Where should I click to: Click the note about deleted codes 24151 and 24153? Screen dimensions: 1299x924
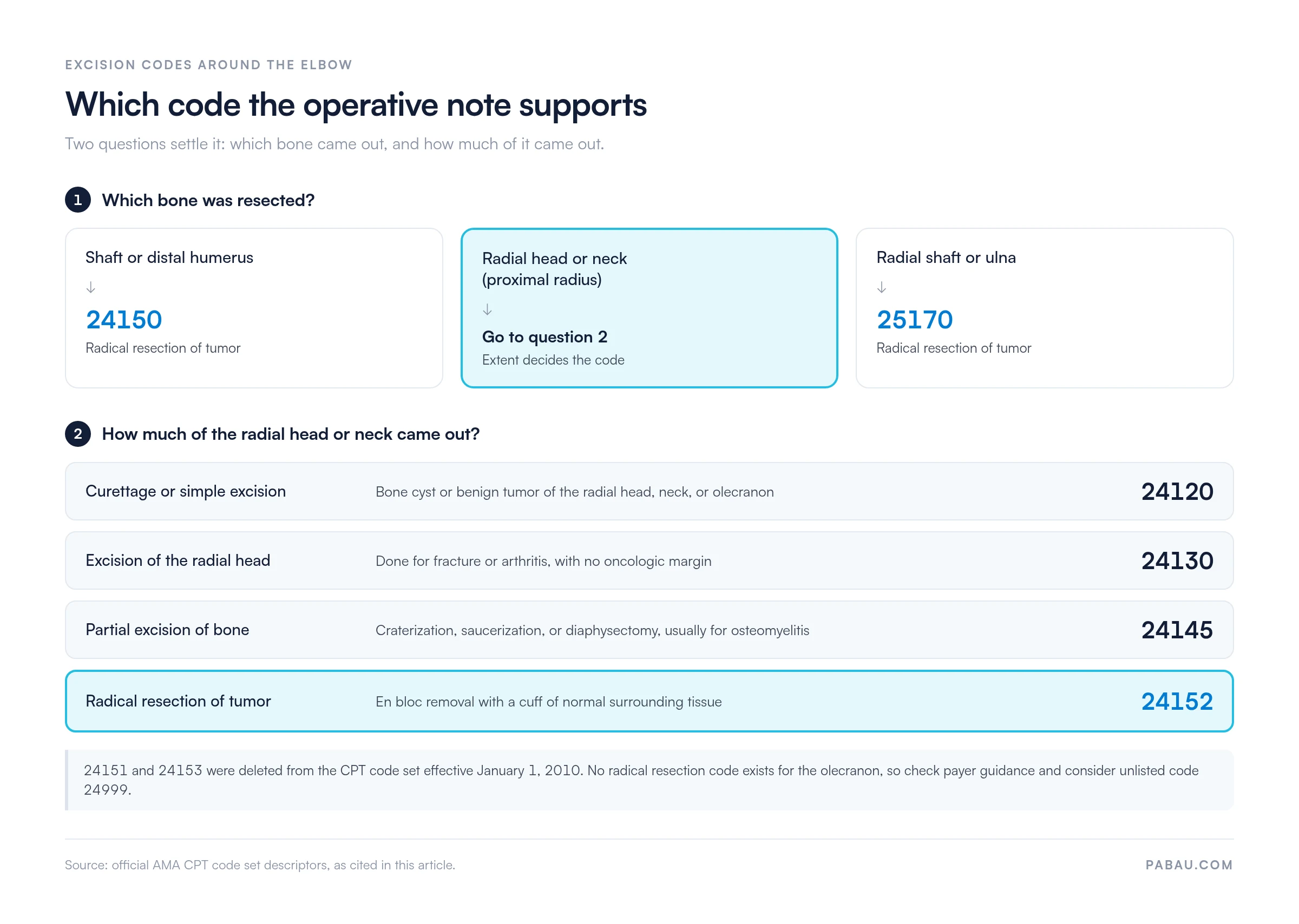[x=649, y=780]
